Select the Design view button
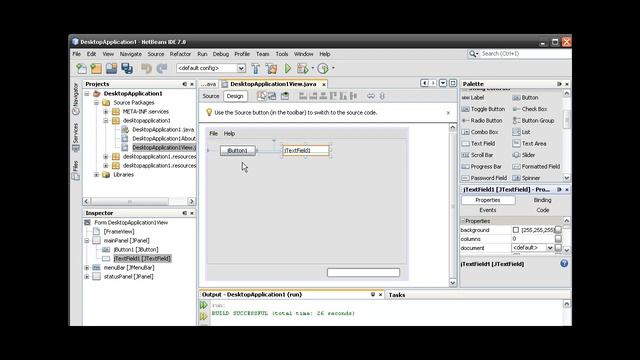640x360 pixels. [235, 96]
